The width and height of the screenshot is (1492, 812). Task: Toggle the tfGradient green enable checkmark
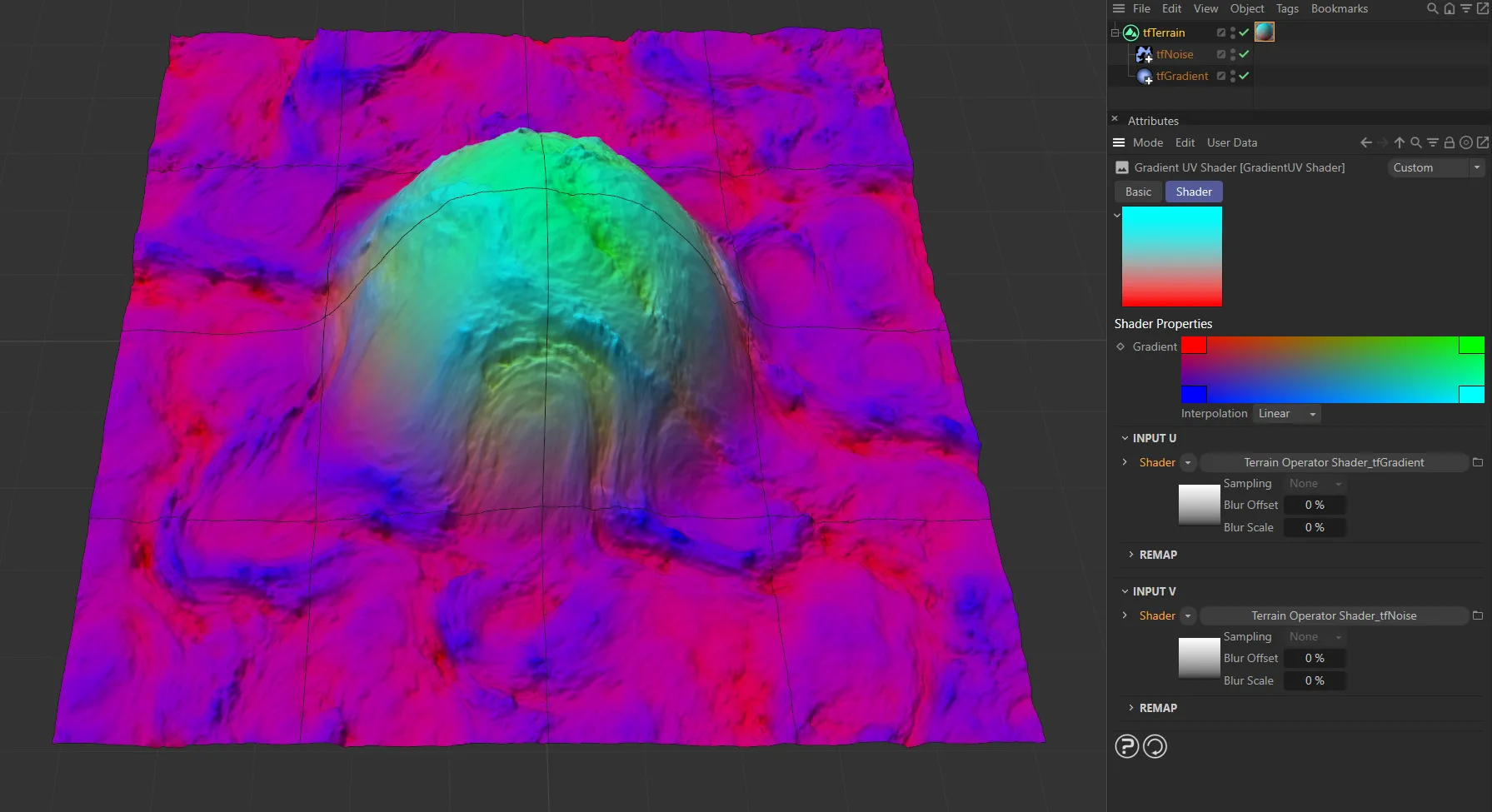coord(1244,76)
